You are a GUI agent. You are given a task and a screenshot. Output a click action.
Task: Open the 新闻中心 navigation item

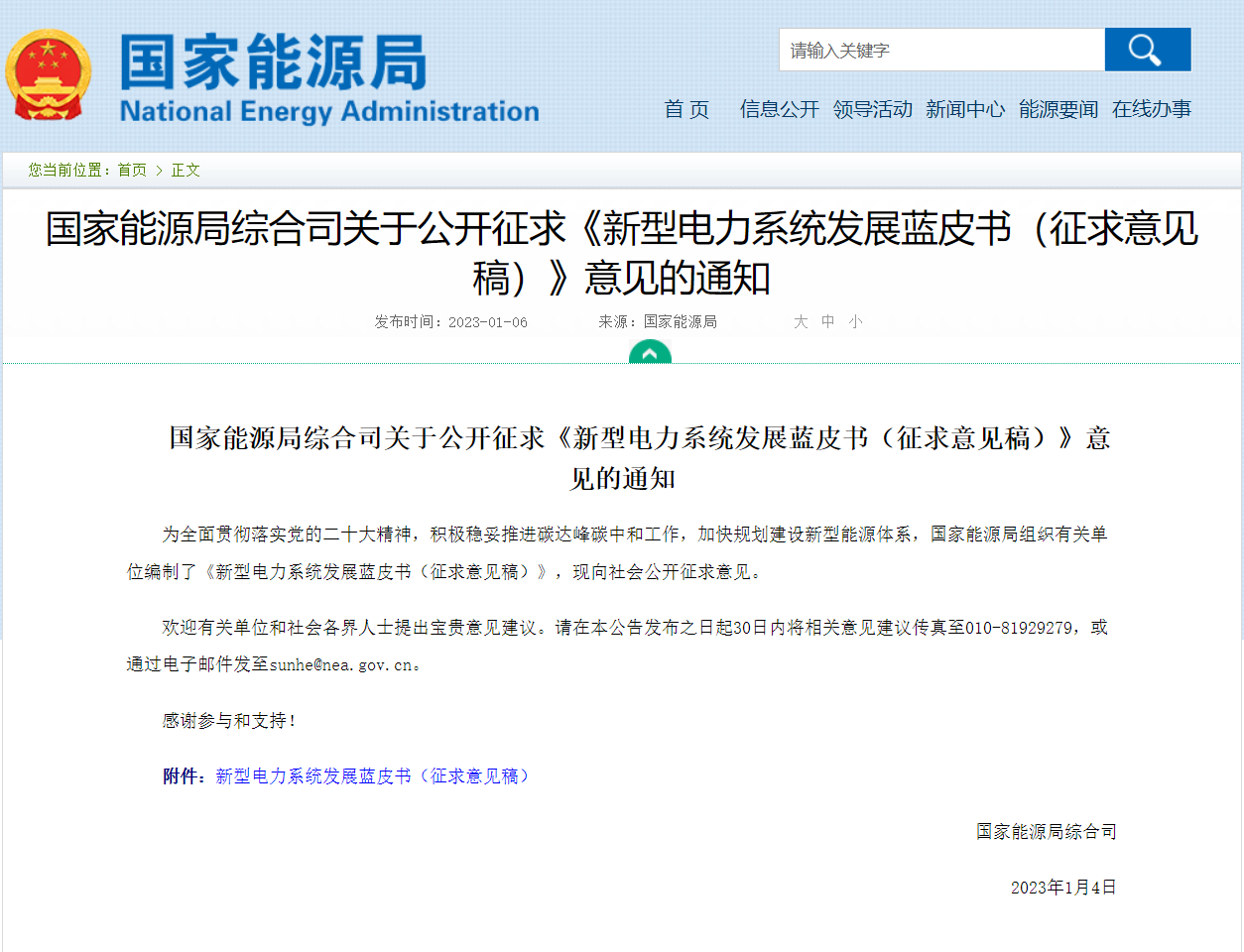[965, 109]
